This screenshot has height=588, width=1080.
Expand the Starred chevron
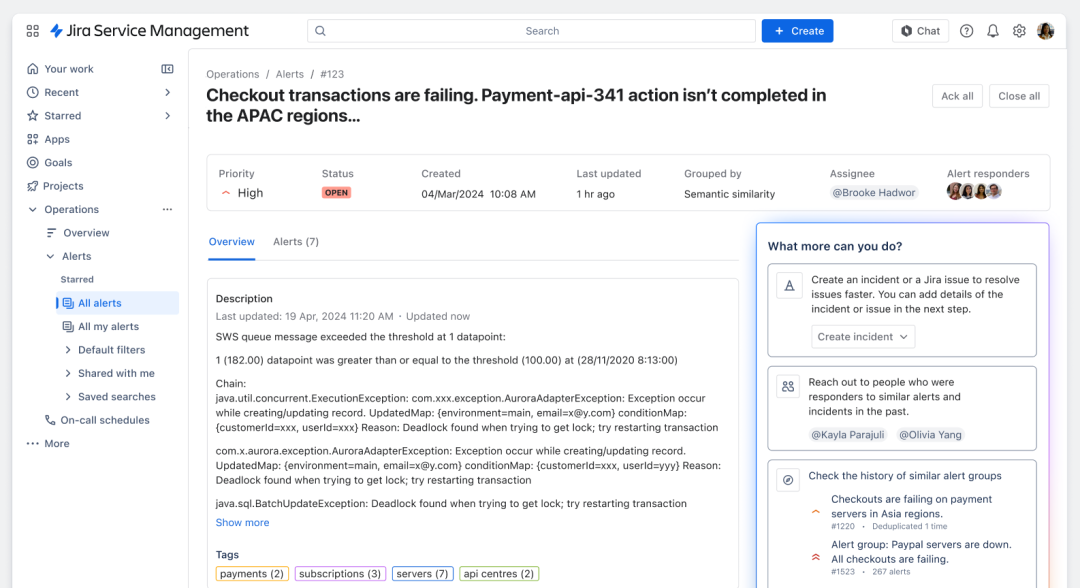[x=167, y=116]
